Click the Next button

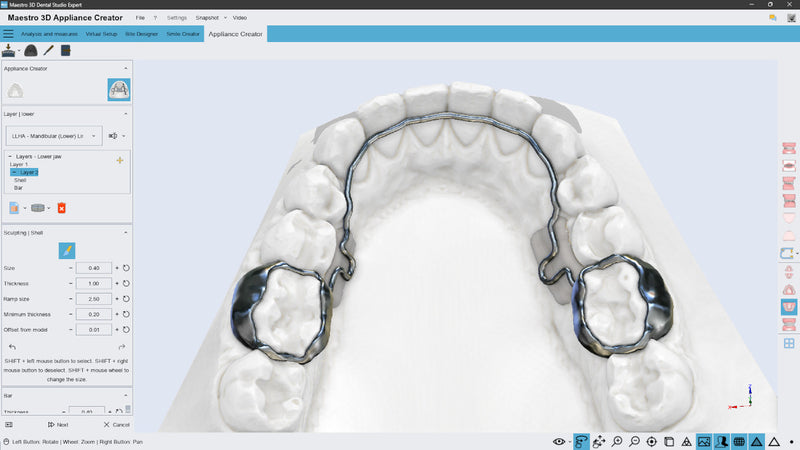pos(57,425)
